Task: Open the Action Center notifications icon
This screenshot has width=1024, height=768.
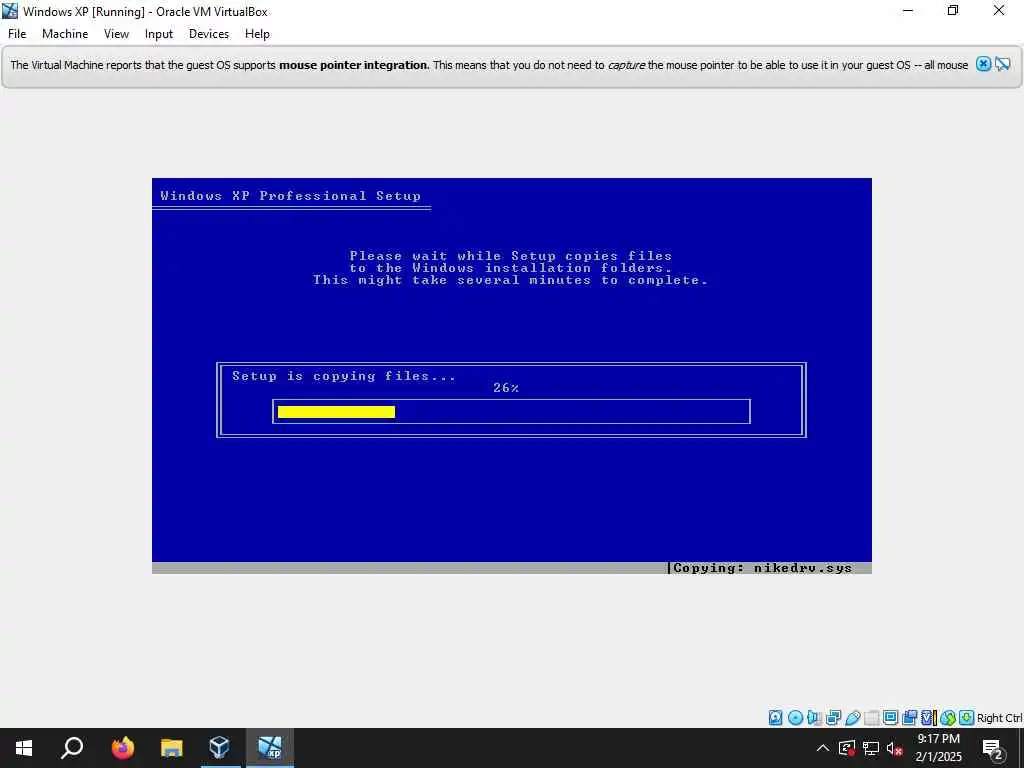Action: click(993, 748)
